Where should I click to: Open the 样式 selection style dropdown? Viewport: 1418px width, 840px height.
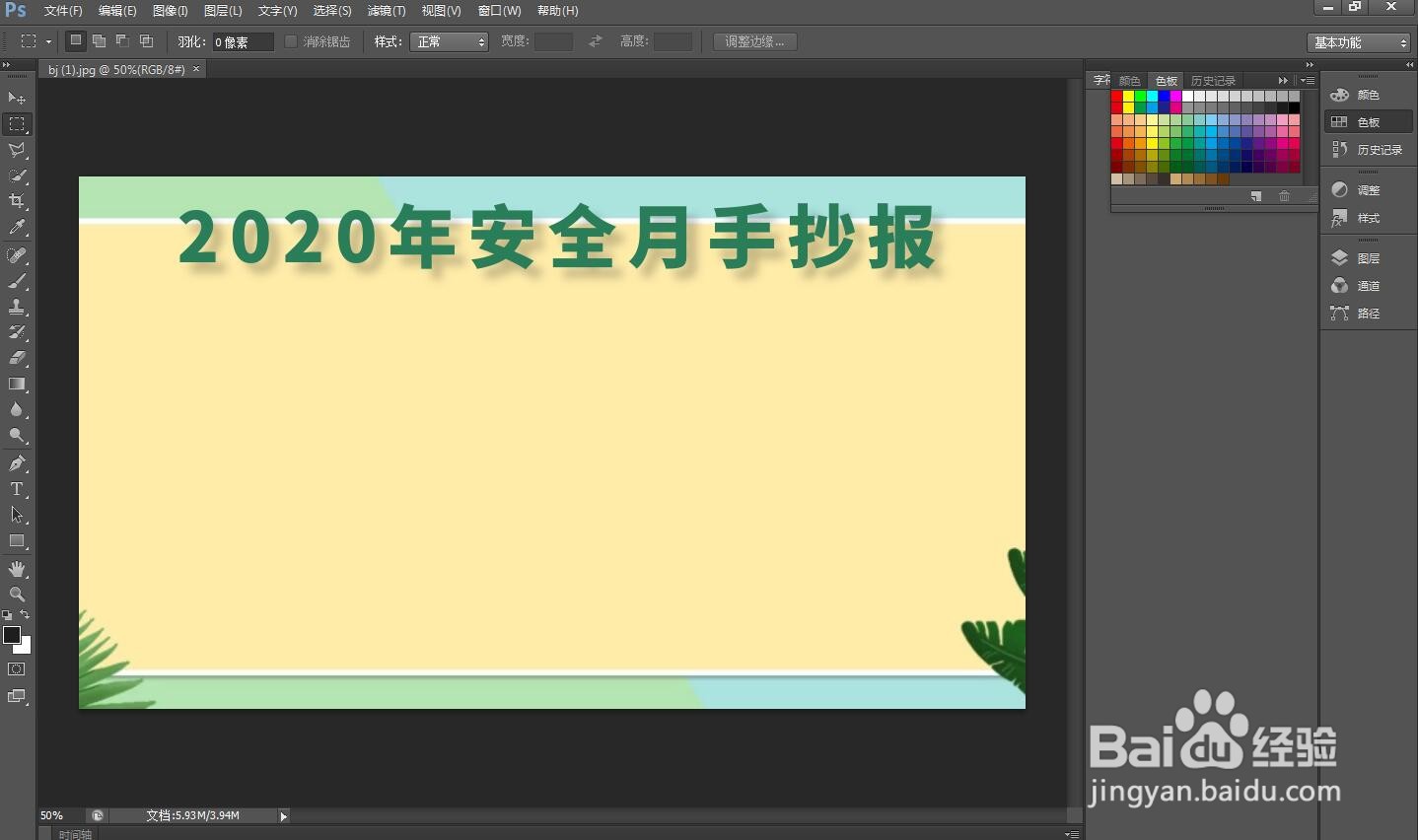click(449, 41)
